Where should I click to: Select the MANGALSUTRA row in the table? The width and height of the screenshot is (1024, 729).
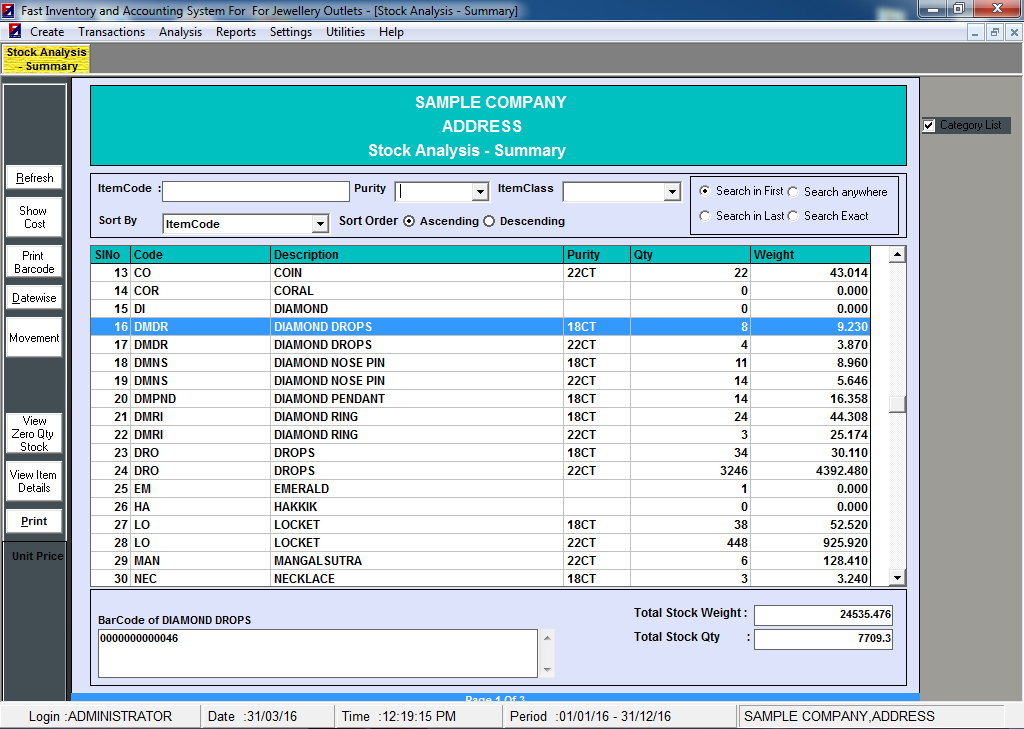tap(317, 561)
